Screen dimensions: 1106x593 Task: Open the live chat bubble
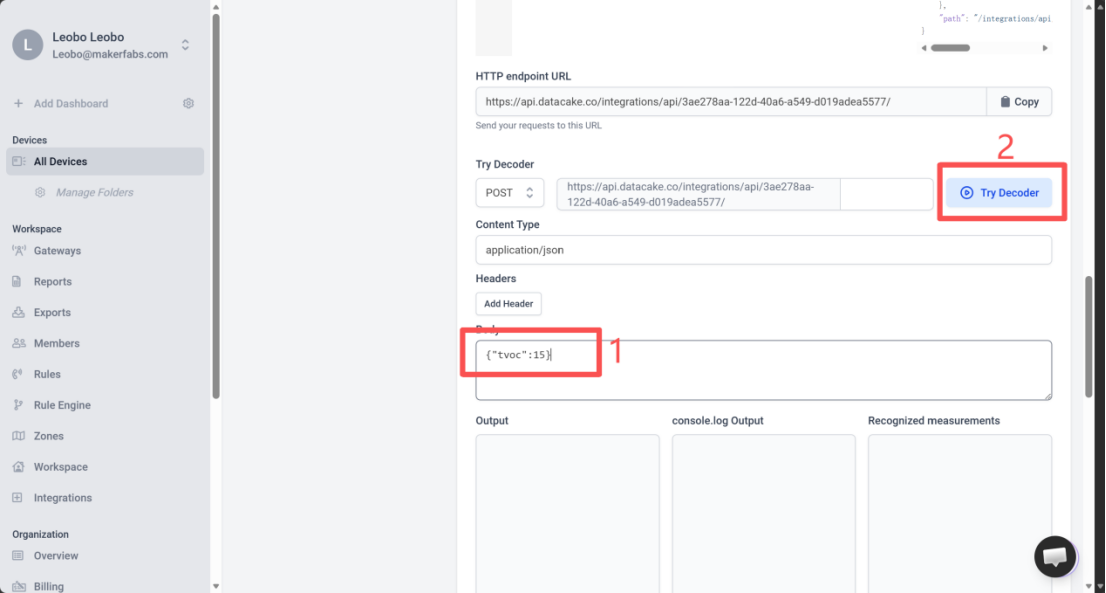click(1055, 556)
